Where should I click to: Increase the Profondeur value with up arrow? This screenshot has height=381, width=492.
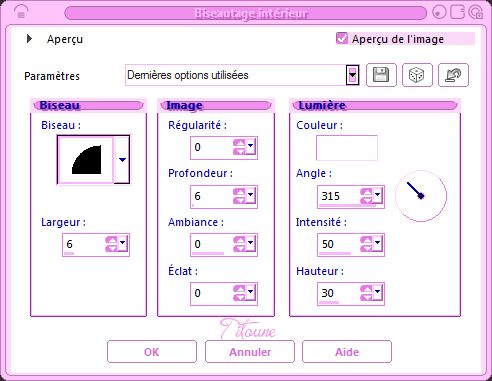pos(239,192)
